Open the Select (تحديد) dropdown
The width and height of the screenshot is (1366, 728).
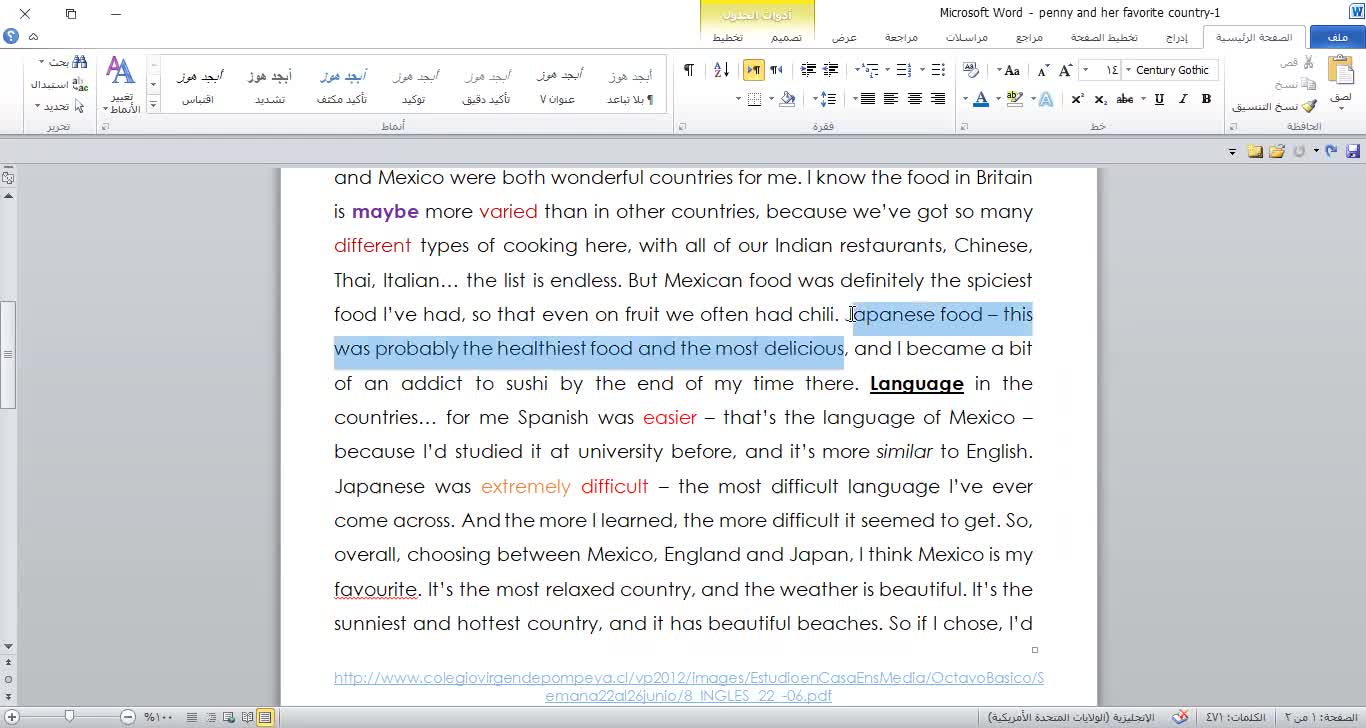coord(60,106)
